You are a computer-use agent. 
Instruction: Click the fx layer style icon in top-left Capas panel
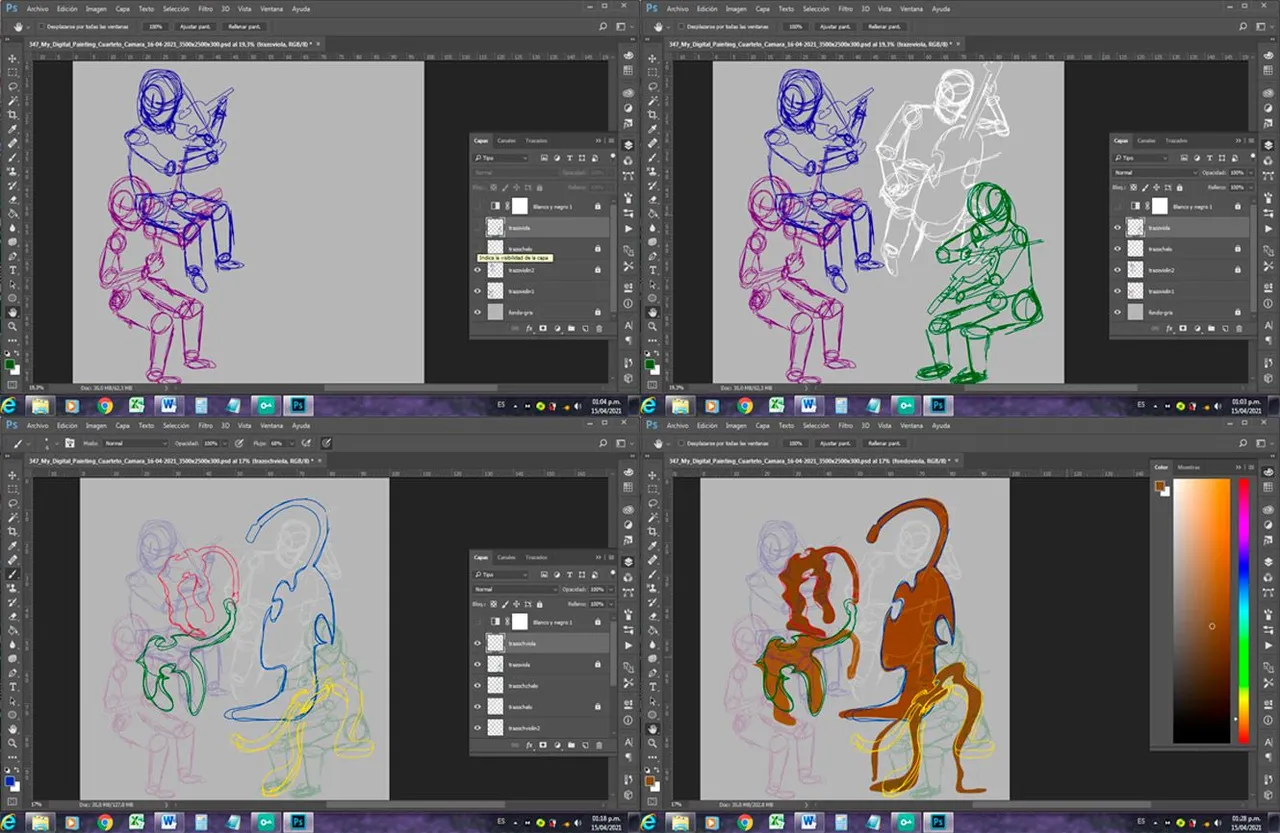tap(529, 328)
